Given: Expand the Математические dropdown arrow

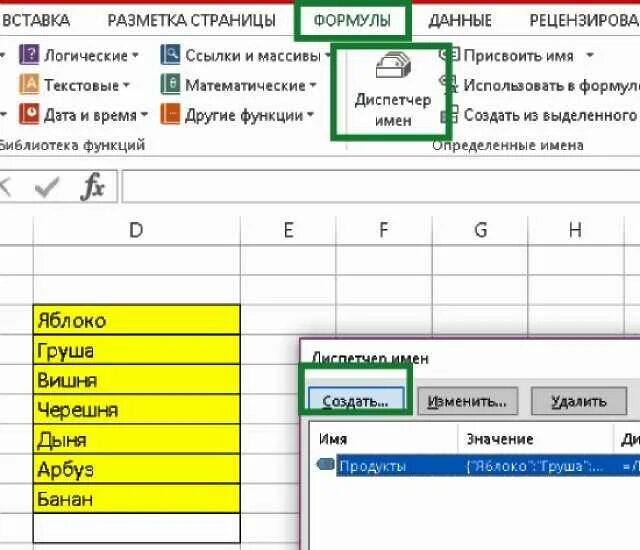Looking at the screenshot, I should coord(313,85).
